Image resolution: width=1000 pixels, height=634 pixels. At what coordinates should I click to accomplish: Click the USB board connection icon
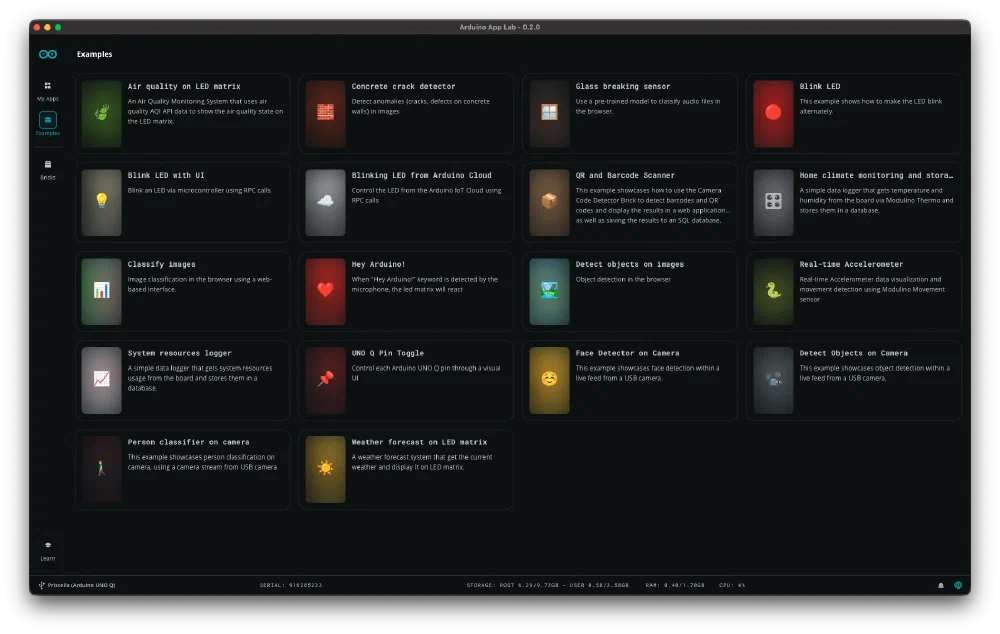tap(41, 585)
